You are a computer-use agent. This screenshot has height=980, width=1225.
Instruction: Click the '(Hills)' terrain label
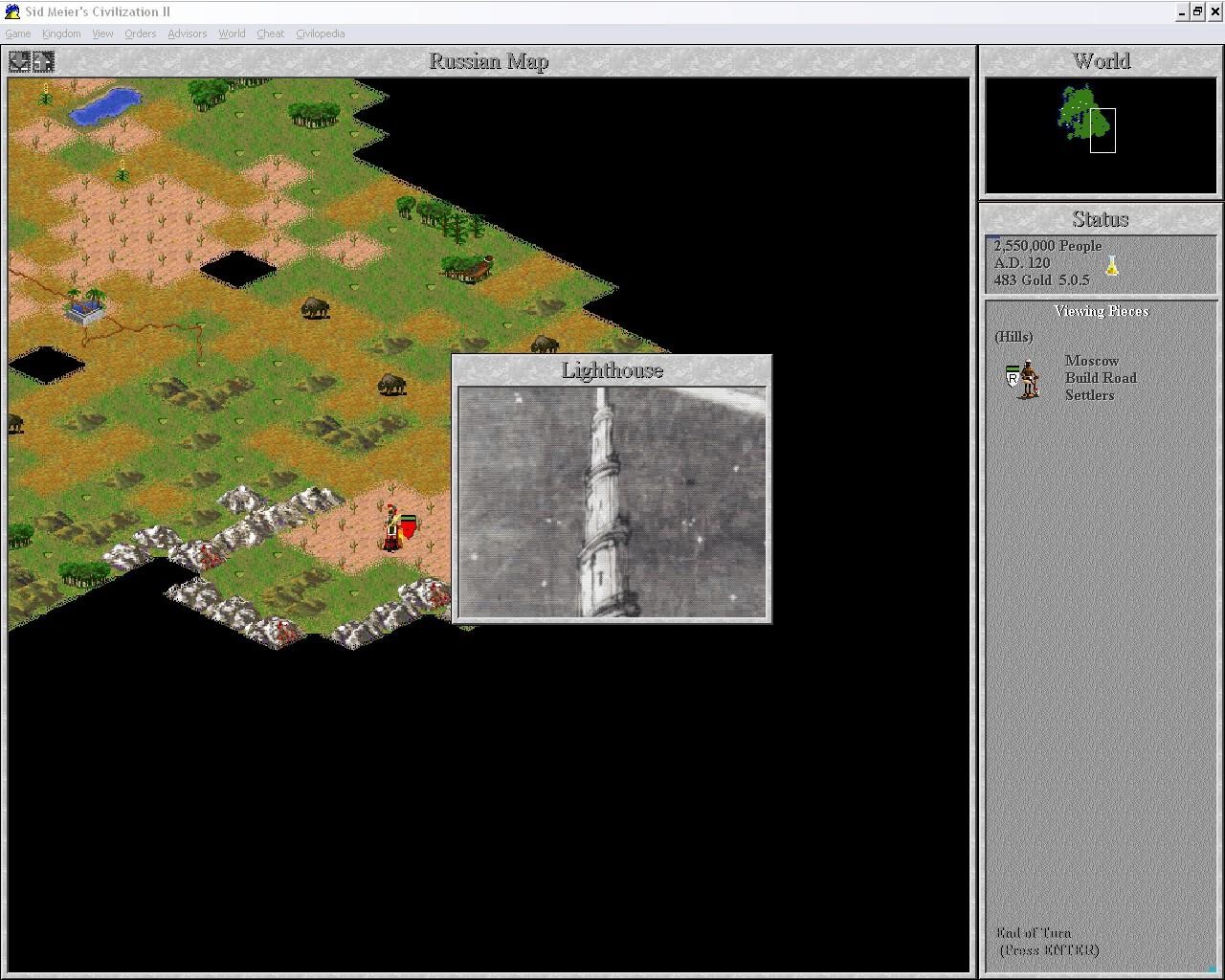coord(1013,337)
